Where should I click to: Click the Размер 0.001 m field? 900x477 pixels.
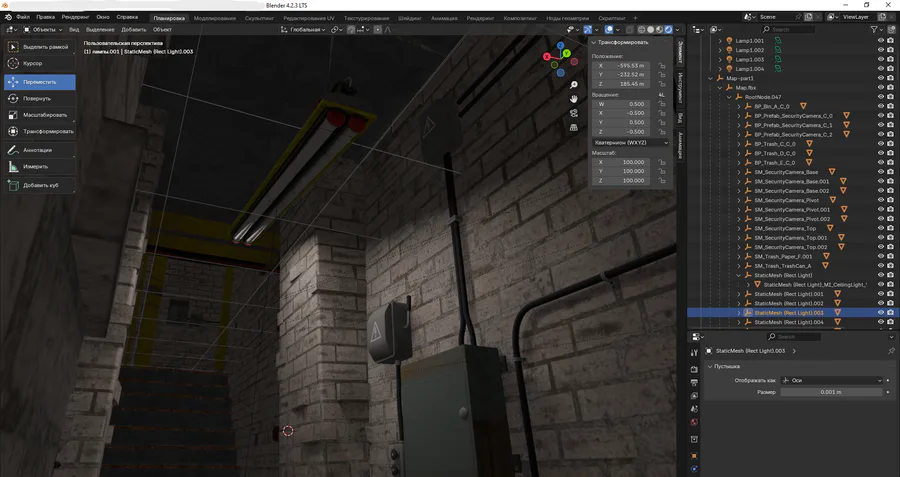point(831,392)
